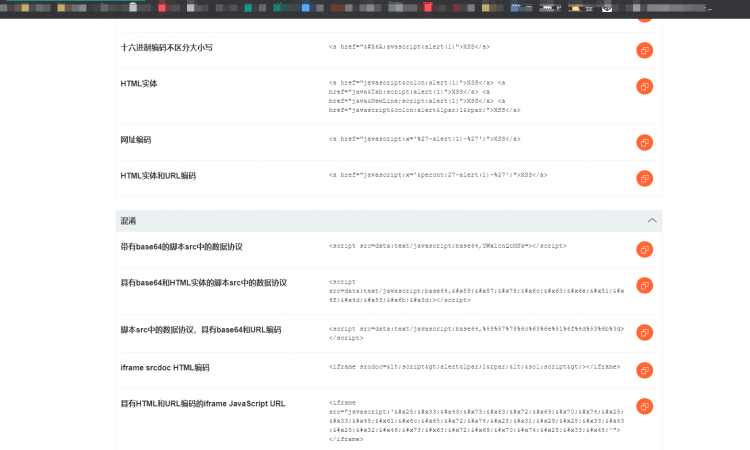This screenshot has width=750, height=450.
Task: Select the iframe srcdoc HTML编码 label
Action: 165,368
